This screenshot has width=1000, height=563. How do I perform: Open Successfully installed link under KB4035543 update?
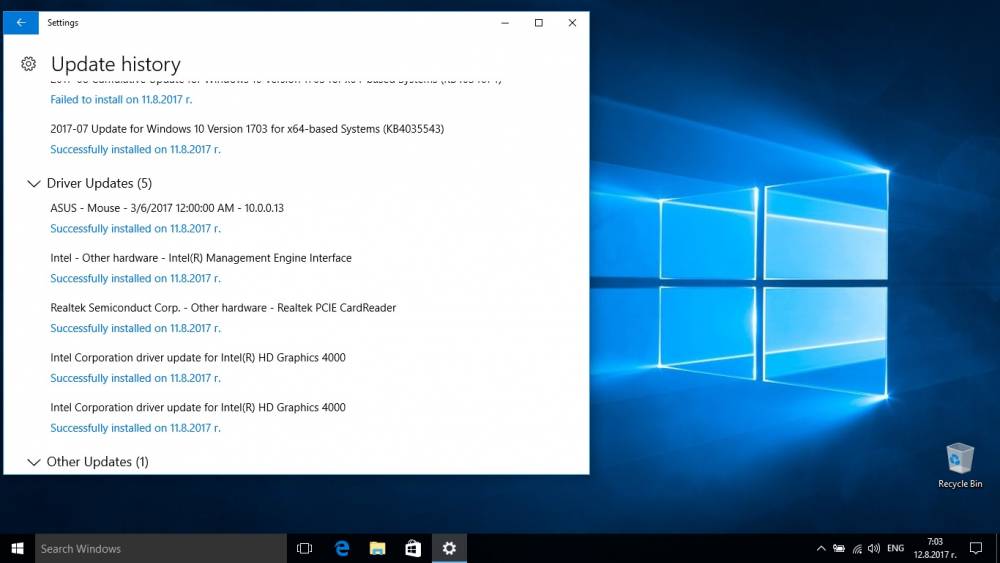pyautogui.click(x=135, y=149)
